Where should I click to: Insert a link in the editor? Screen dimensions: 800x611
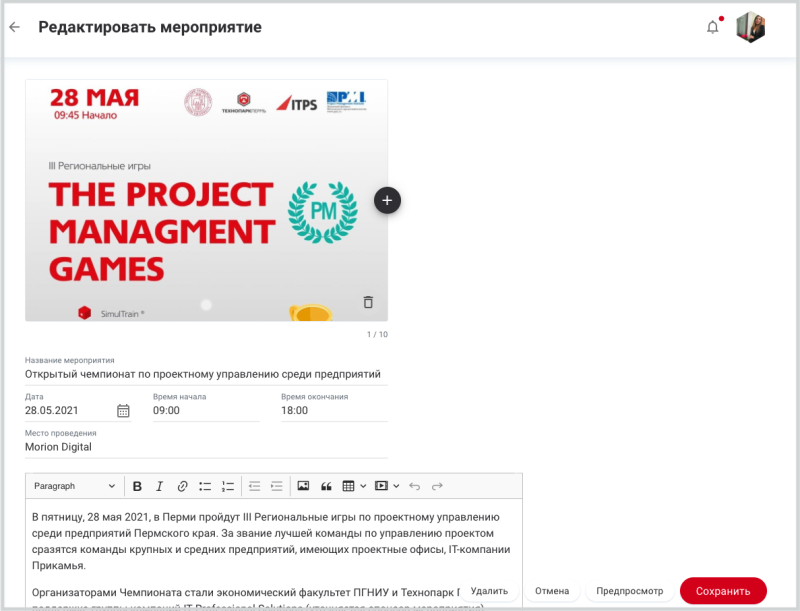click(x=182, y=486)
